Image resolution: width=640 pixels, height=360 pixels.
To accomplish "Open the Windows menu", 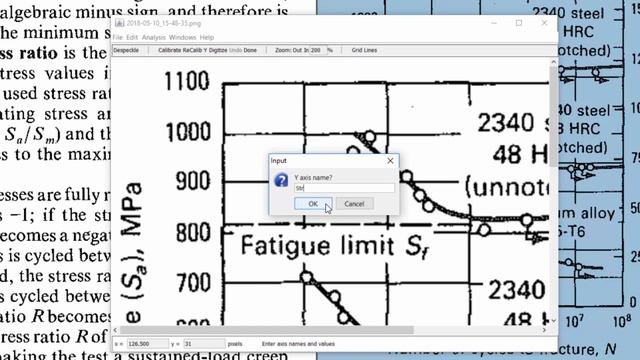I will (182, 37).
